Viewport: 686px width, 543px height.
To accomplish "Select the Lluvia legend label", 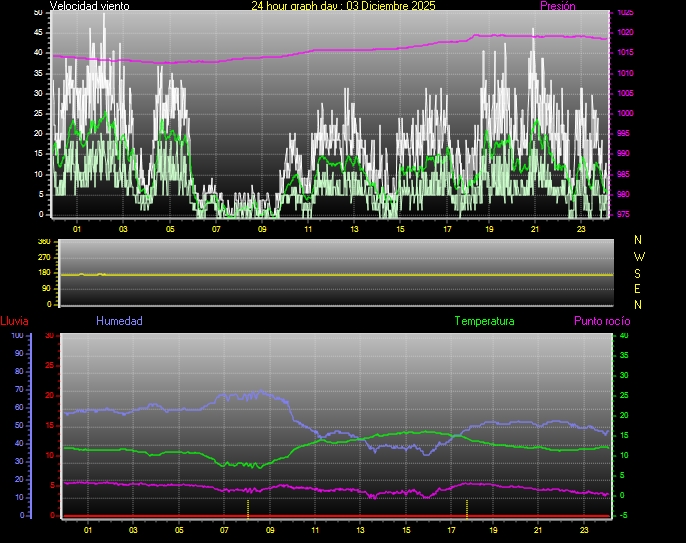I will [x=14, y=321].
